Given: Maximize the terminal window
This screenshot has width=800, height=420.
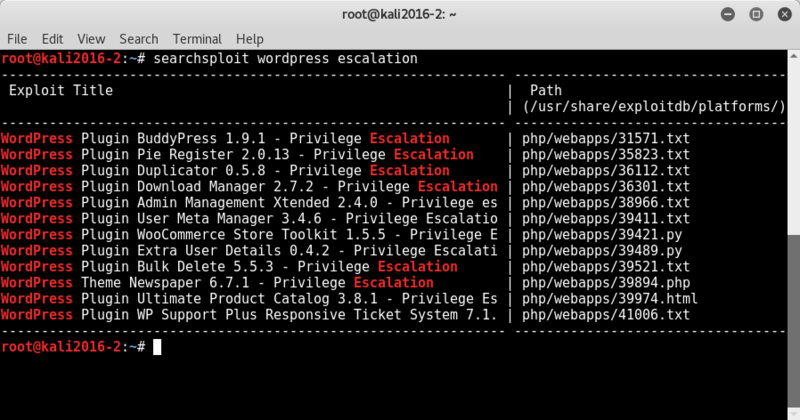Looking at the screenshot, I should click(x=756, y=14).
